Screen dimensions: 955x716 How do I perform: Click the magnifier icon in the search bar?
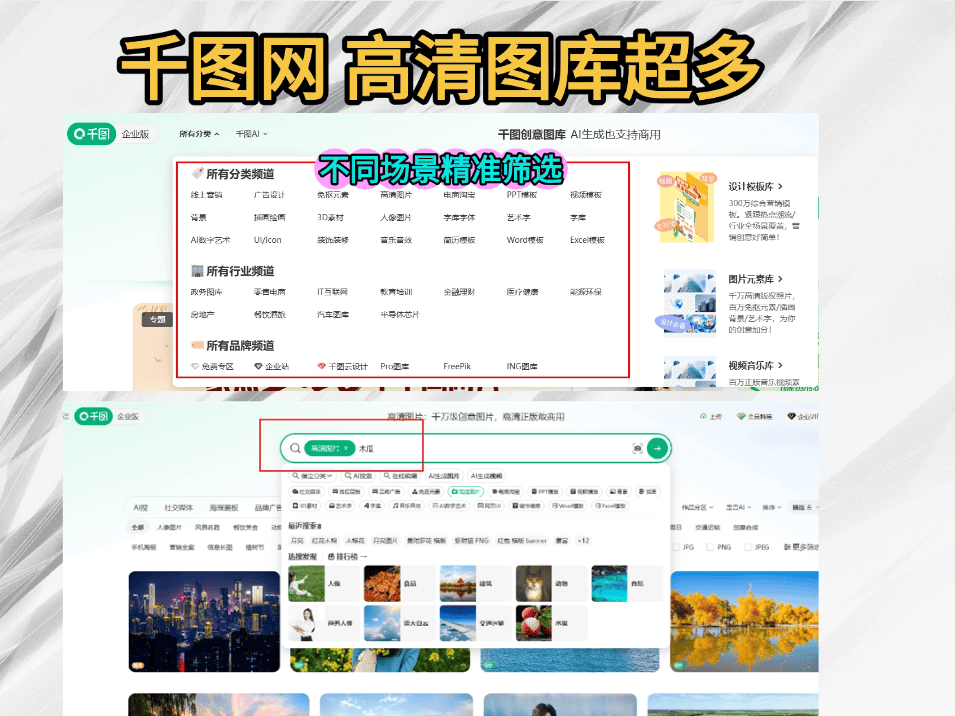pyautogui.click(x=295, y=449)
